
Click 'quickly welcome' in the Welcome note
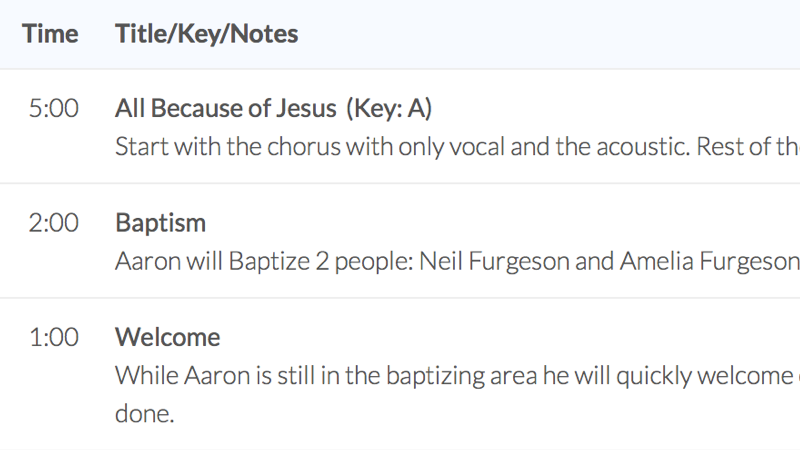tap(705, 376)
